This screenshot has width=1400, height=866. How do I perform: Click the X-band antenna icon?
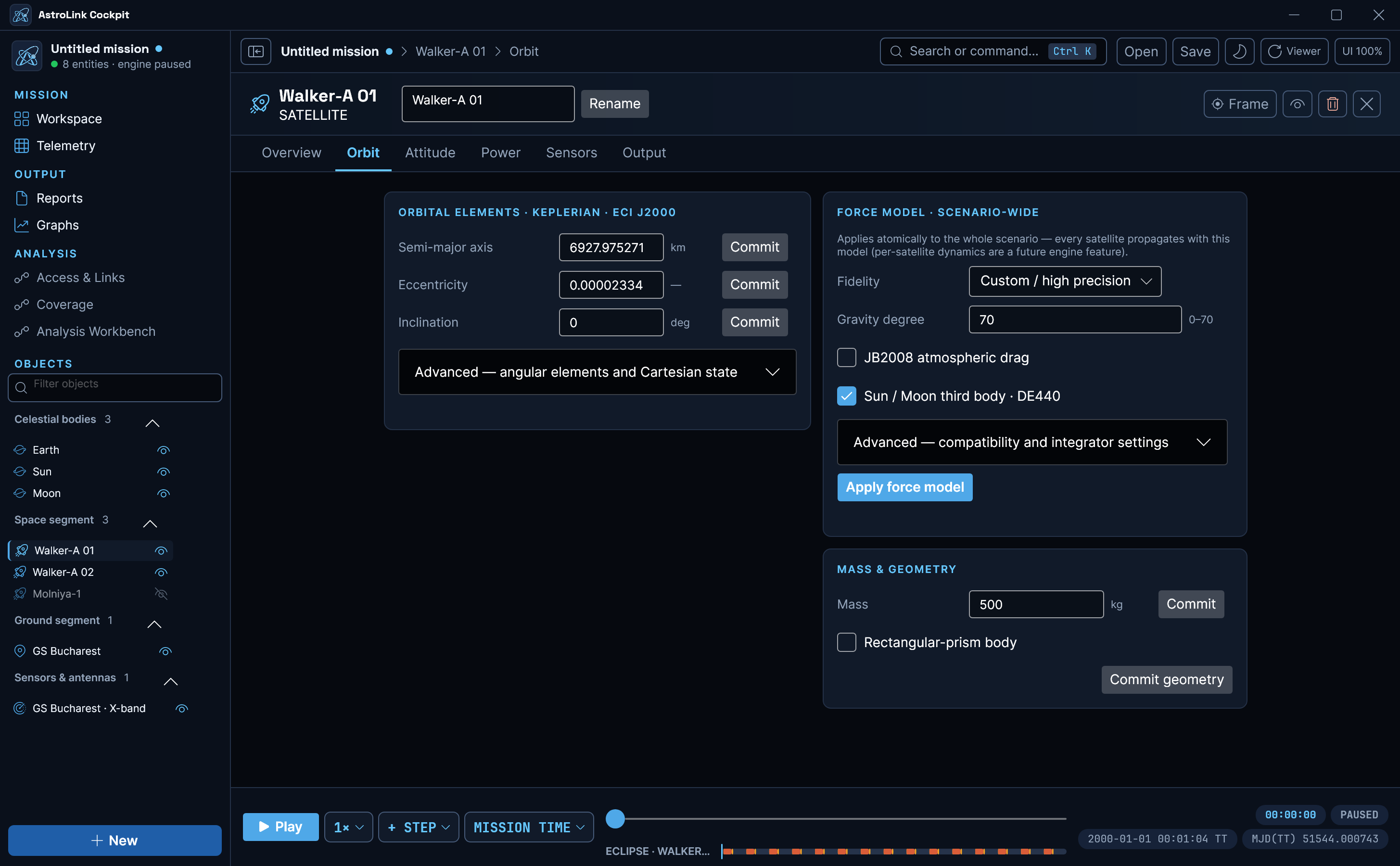pyautogui.click(x=19, y=709)
